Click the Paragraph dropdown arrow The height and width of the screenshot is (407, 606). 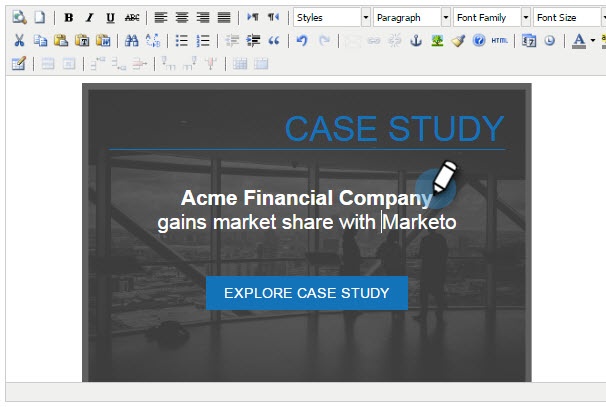[446, 17]
